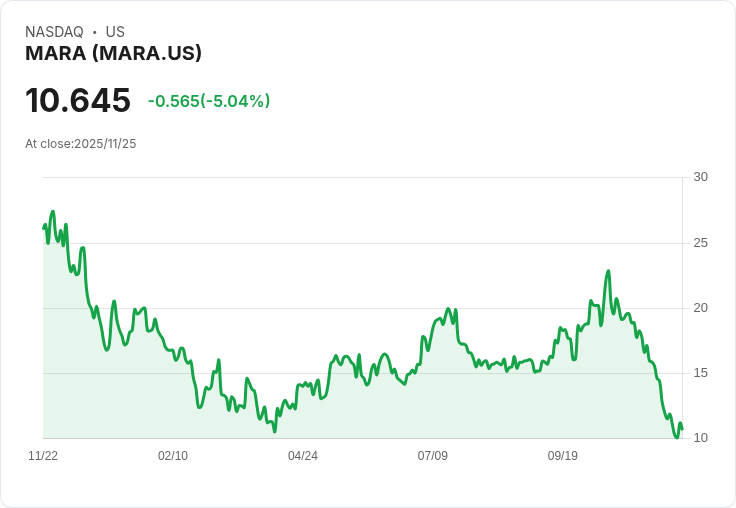Image resolution: width=736 pixels, height=508 pixels.
Task: Click the 25 y-axis label
Action: [700, 243]
